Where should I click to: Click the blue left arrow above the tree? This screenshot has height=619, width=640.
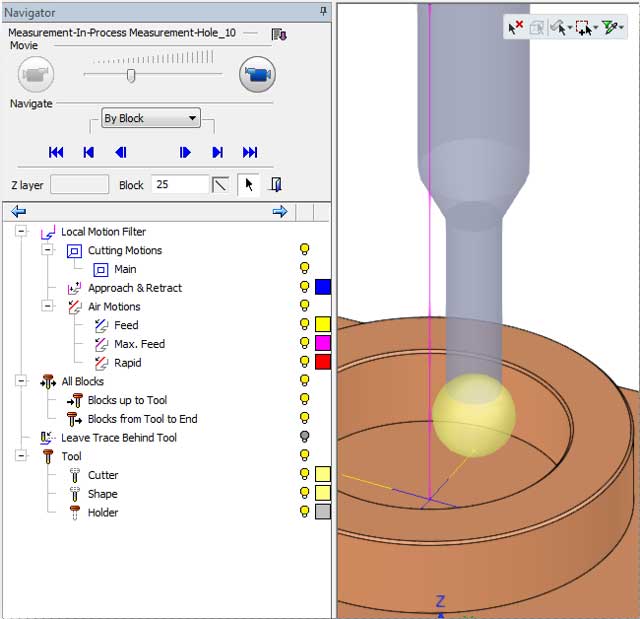coord(19,211)
